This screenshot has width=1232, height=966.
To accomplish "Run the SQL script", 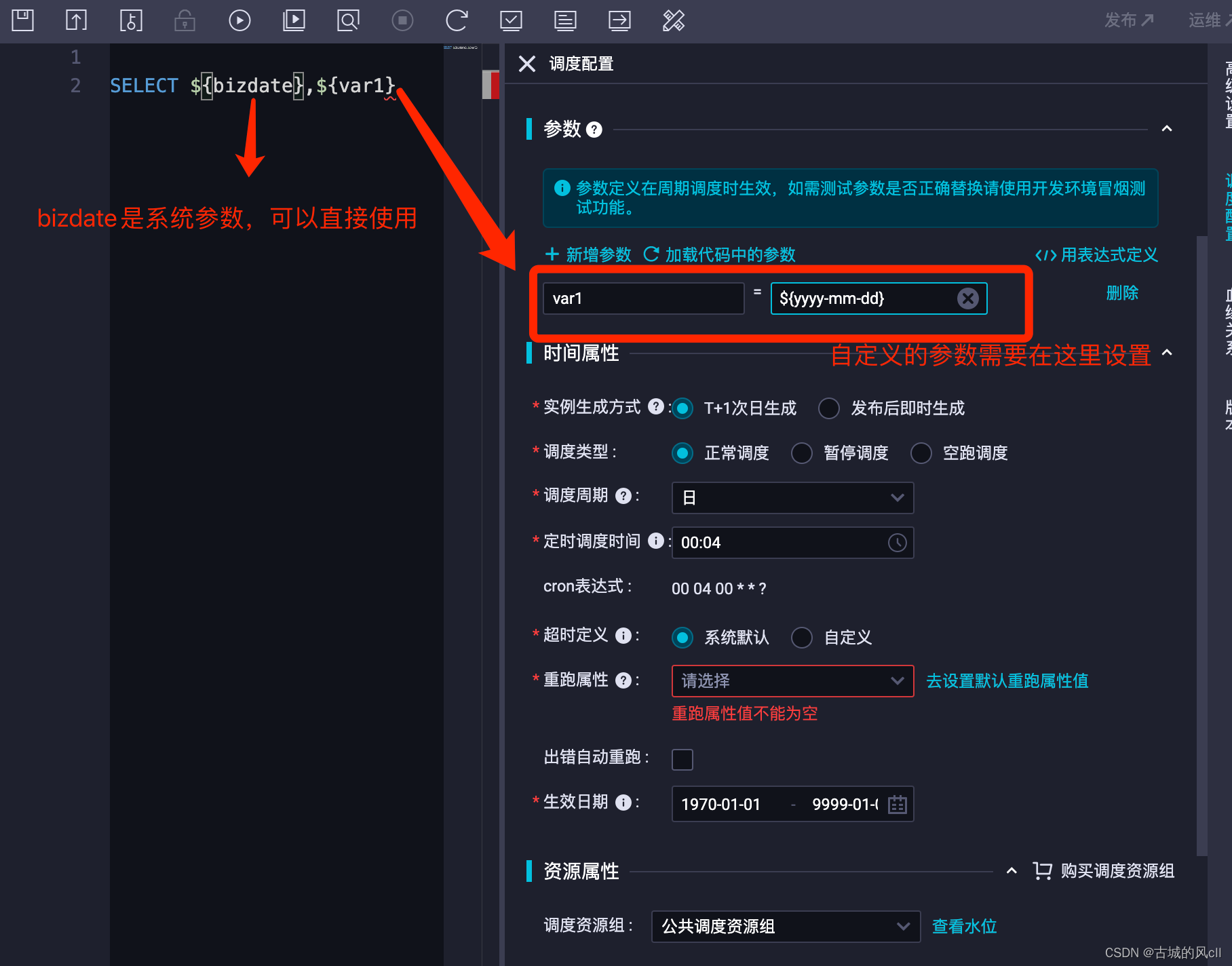I will point(239,20).
